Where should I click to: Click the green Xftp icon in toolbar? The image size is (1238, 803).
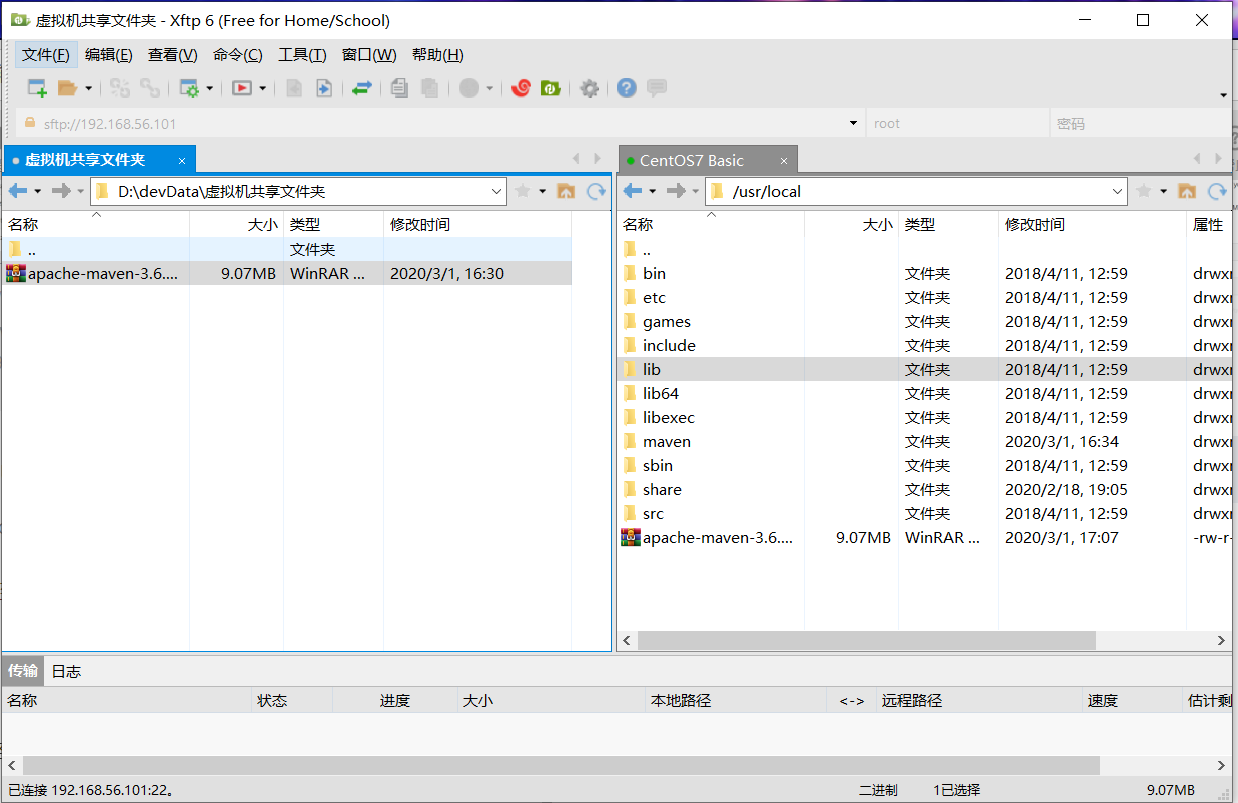(550, 88)
